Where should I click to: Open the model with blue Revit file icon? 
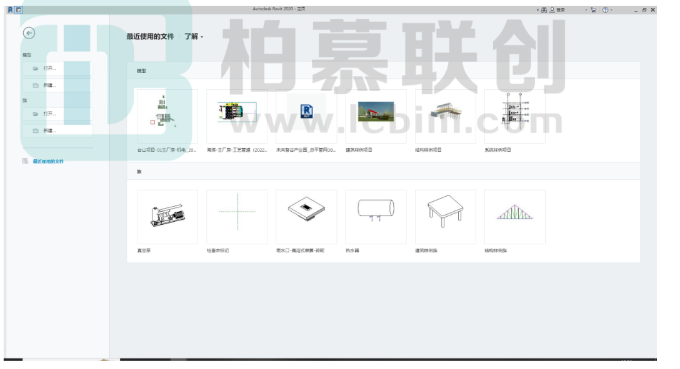(306, 116)
